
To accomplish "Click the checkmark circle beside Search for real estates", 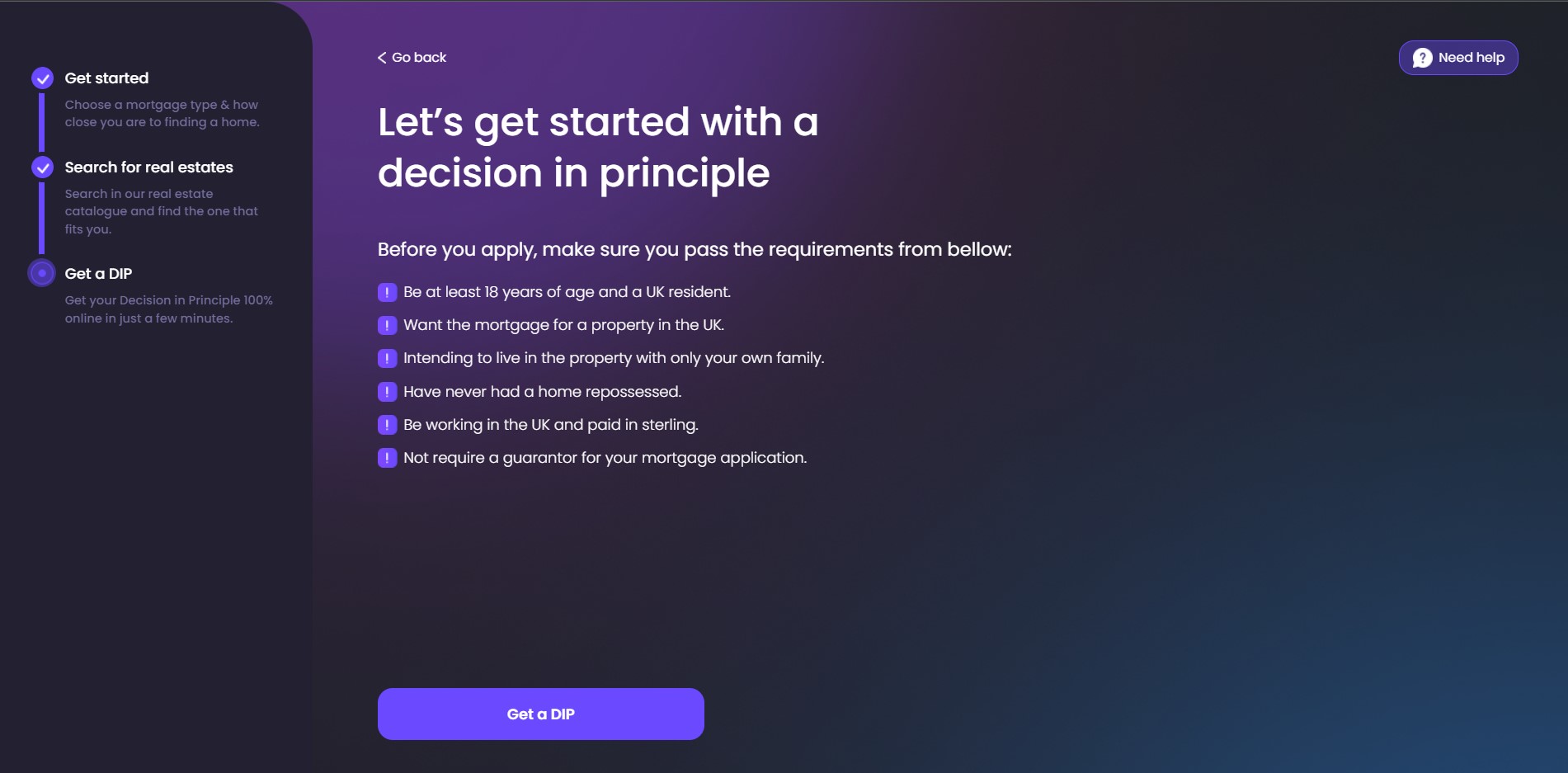I will point(42,167).
